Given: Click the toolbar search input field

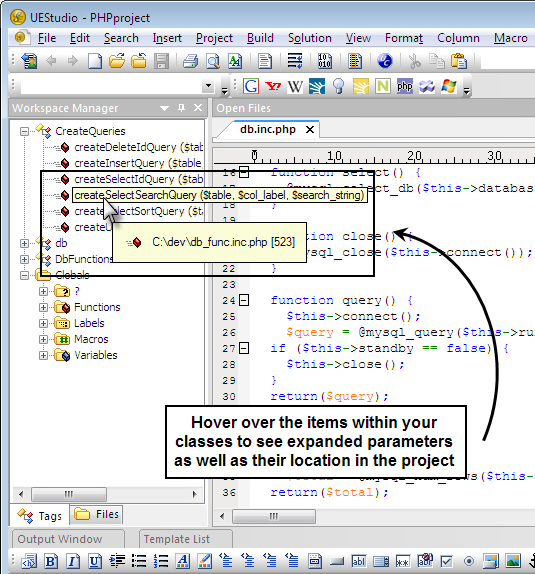Looking at the screenshot, I should (x=112, y=86).
